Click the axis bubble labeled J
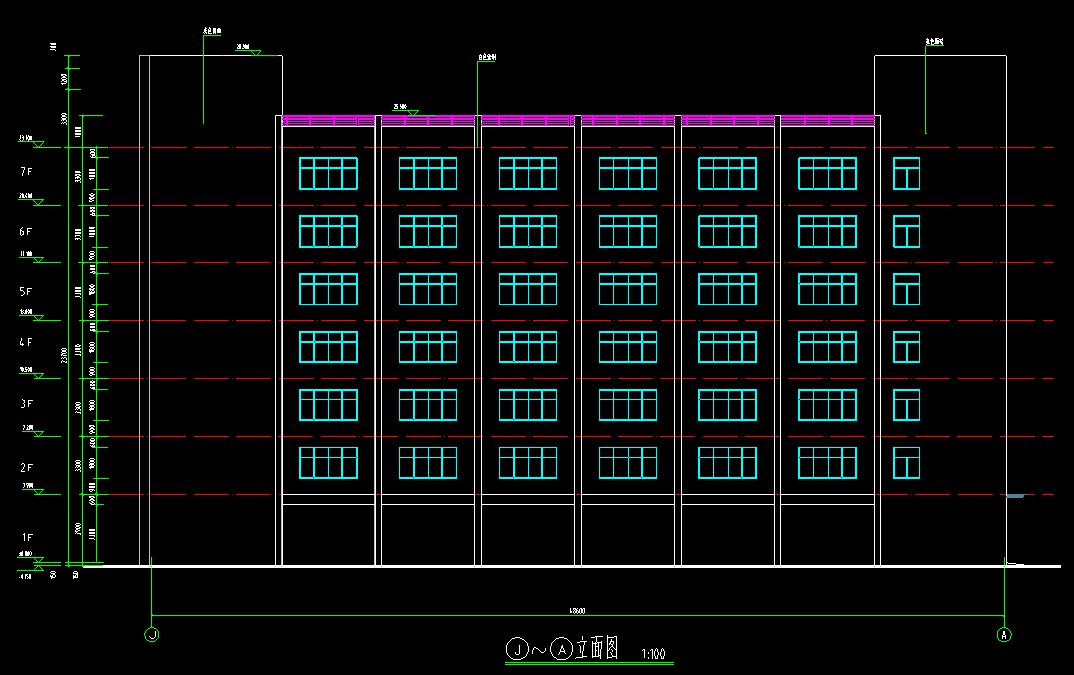Viewport: 1074px width, 675px height. pos(152,633)
